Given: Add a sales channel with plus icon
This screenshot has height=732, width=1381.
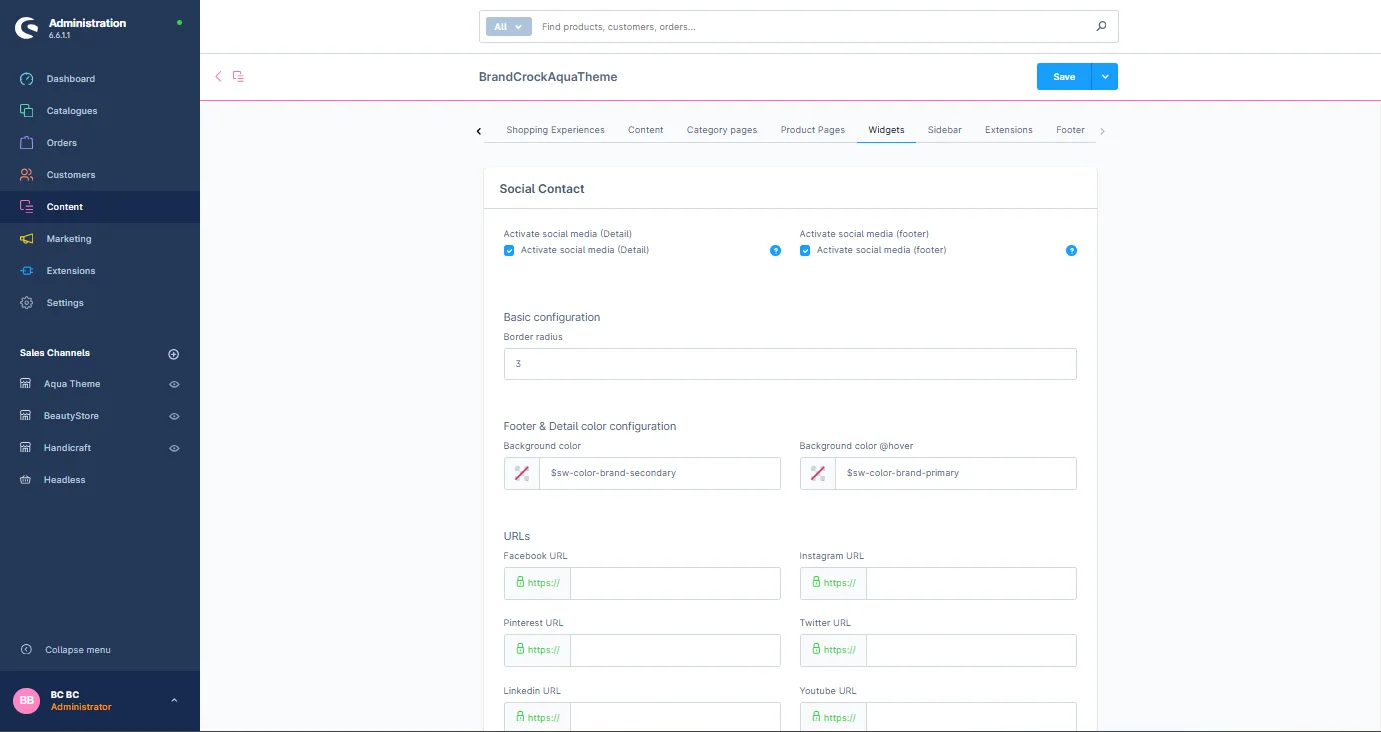Looking at the screenshot, I should pyautogui.click(x=173, y=354).
